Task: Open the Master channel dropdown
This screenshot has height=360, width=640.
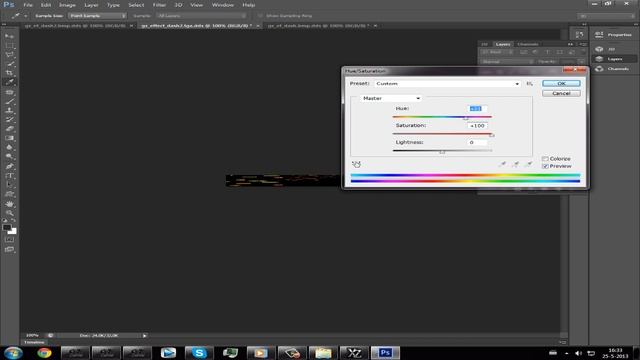Action: click(391, 98)
